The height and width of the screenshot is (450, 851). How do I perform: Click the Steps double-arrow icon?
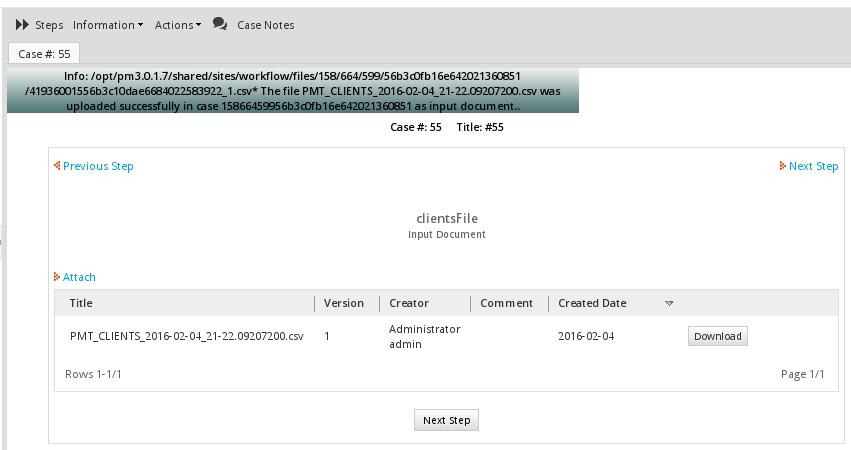(x=22, y=24)
